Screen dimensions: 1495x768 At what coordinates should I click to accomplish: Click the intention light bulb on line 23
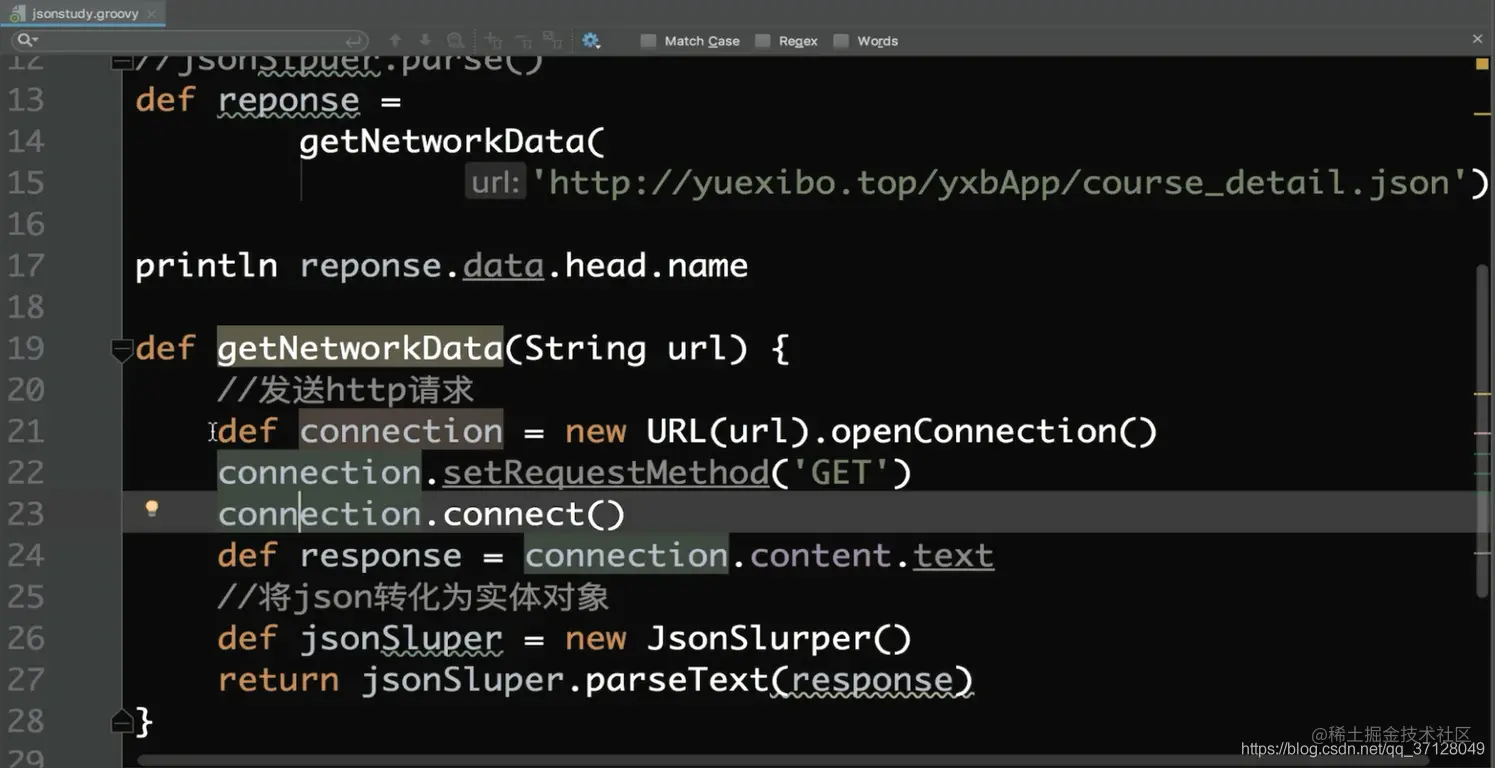[x=152, y=509]
